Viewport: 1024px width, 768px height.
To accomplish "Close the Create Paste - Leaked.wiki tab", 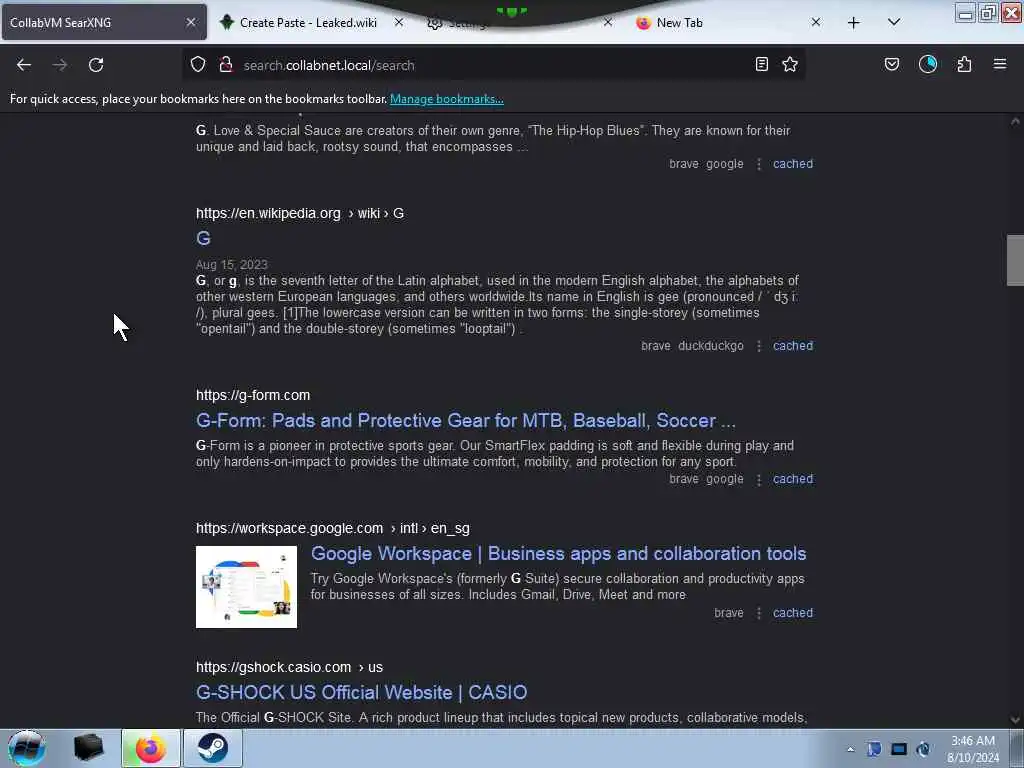I will 399,22.
